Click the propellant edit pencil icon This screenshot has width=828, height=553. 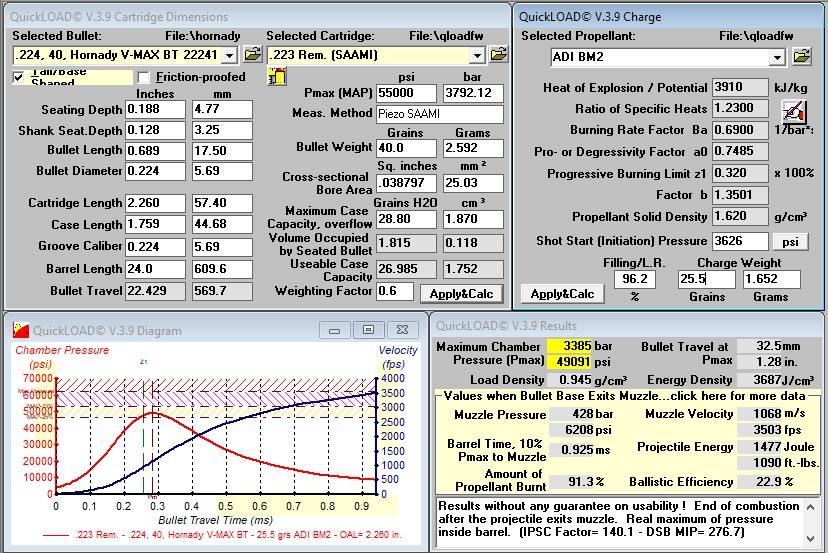point(794,111)
